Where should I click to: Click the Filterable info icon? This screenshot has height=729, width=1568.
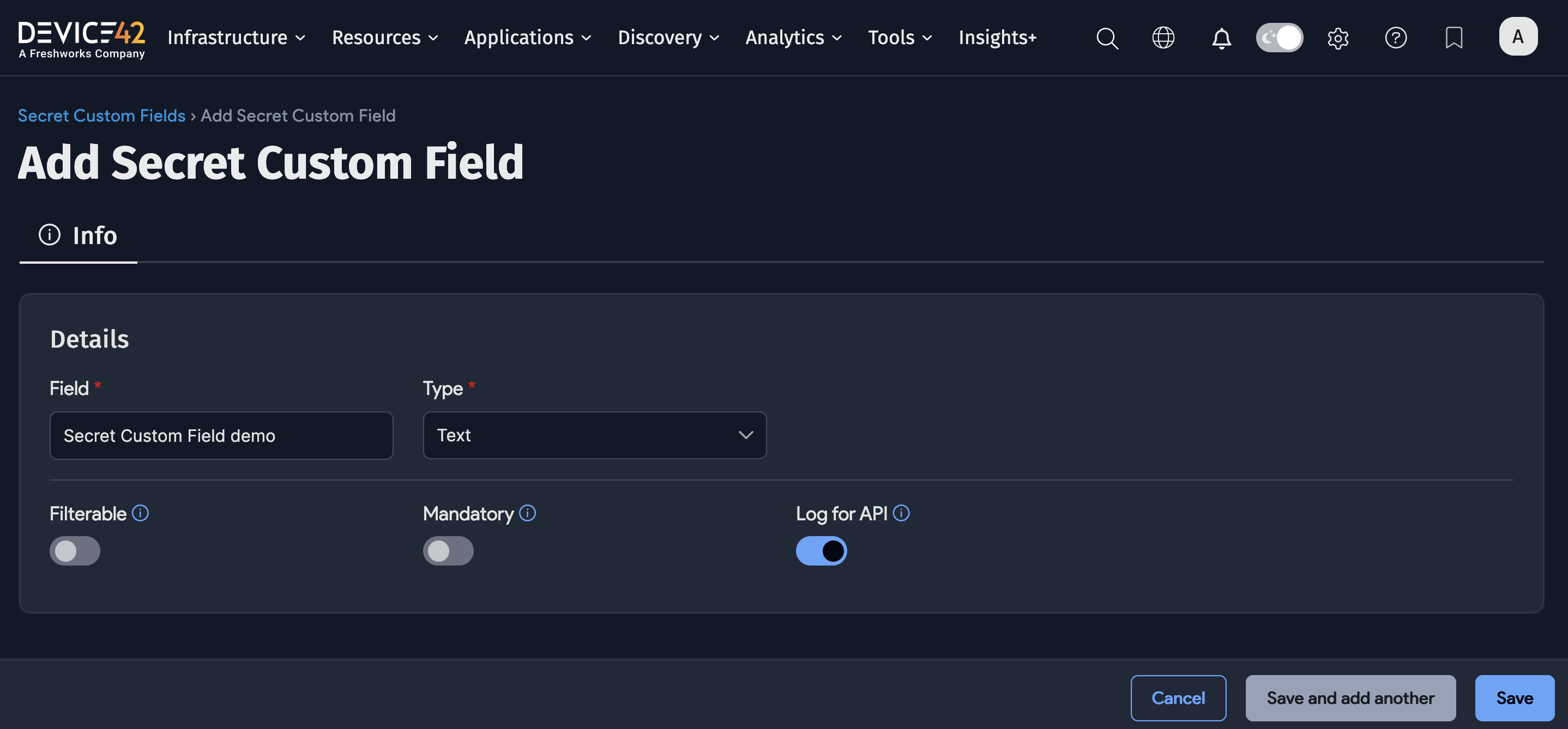click(141, 513)
